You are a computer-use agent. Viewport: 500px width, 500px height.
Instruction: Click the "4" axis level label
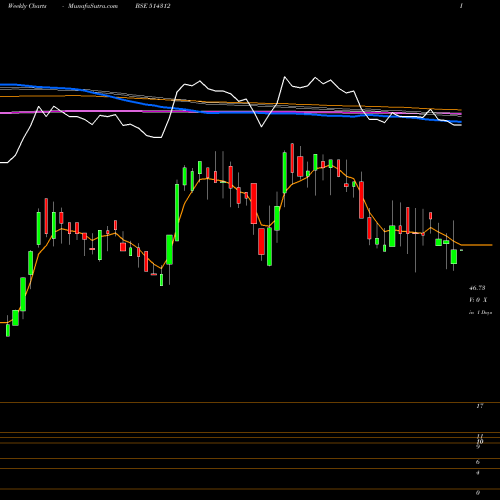click(x=478, y=473)
